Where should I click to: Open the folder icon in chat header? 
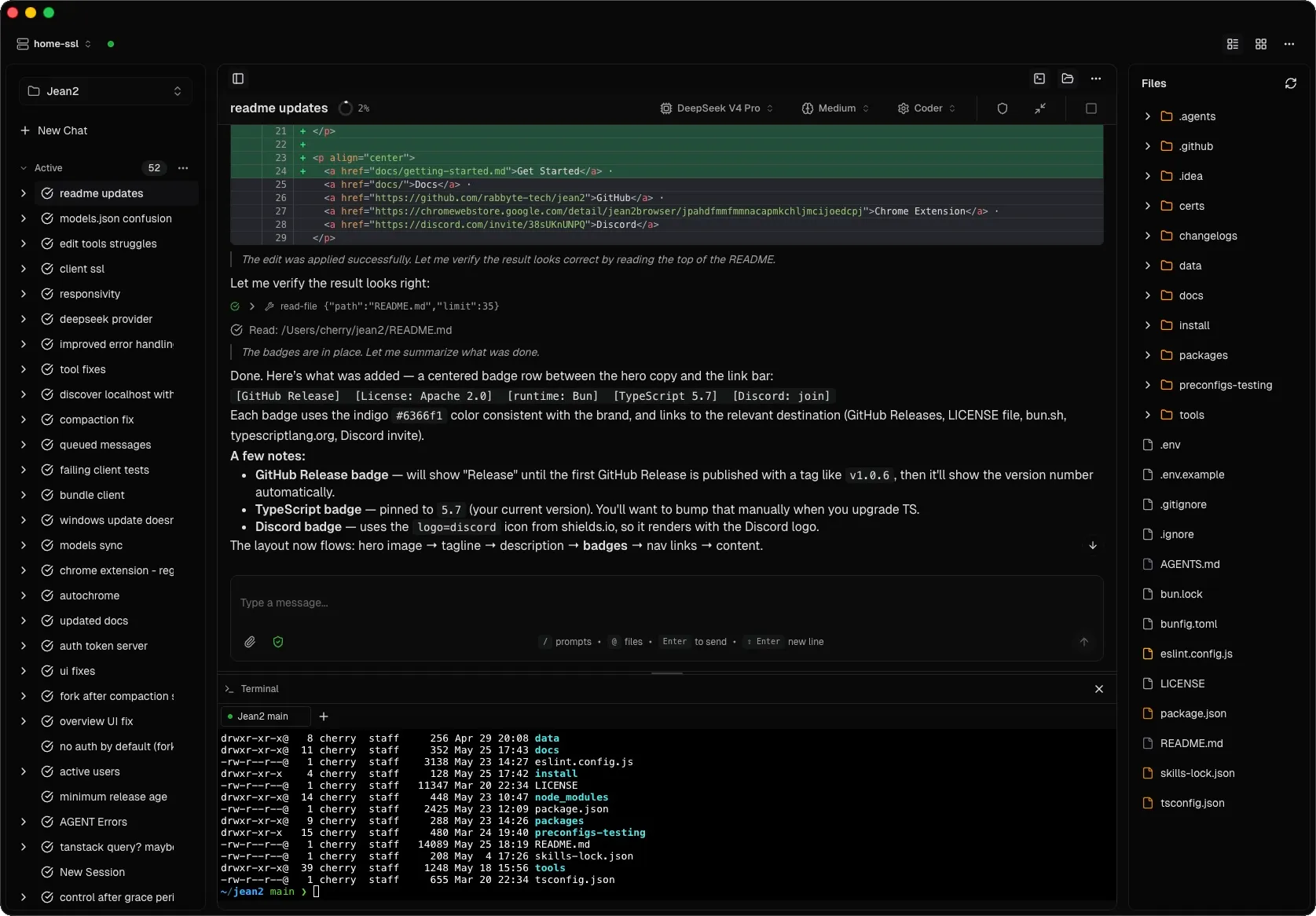1068,79
